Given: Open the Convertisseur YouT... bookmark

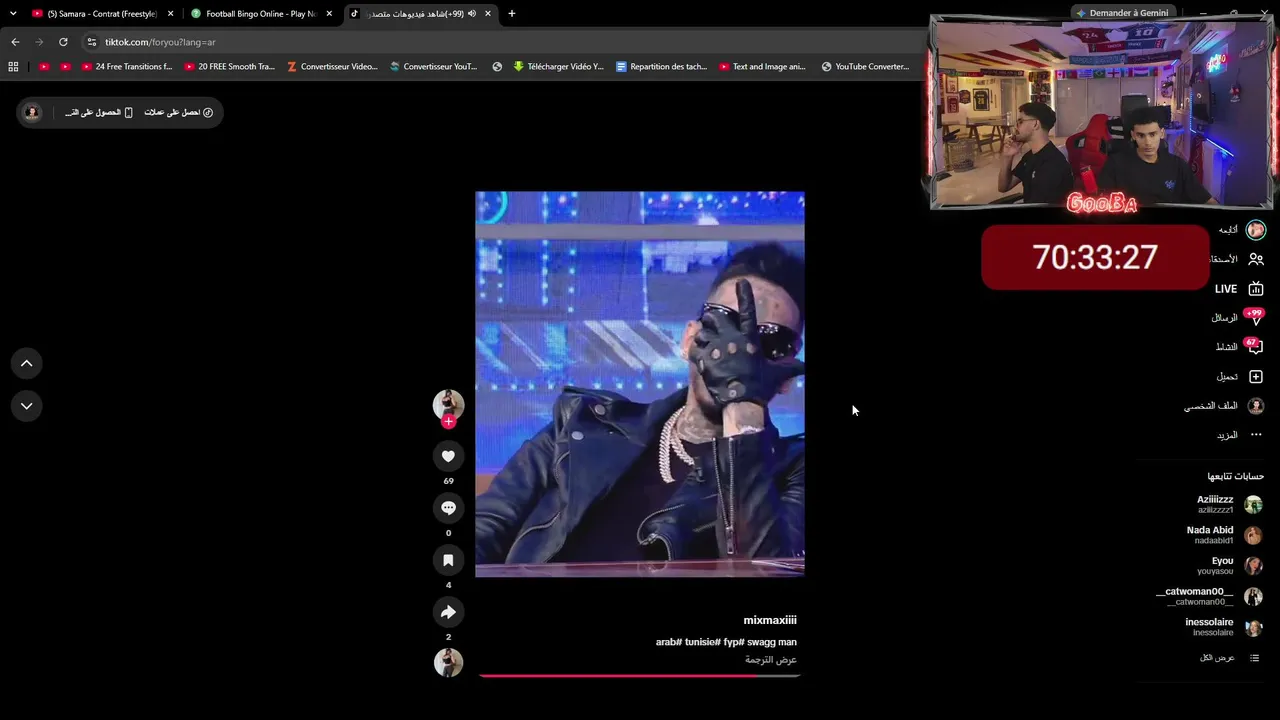Looking at the screenshot, I should 434,67.
